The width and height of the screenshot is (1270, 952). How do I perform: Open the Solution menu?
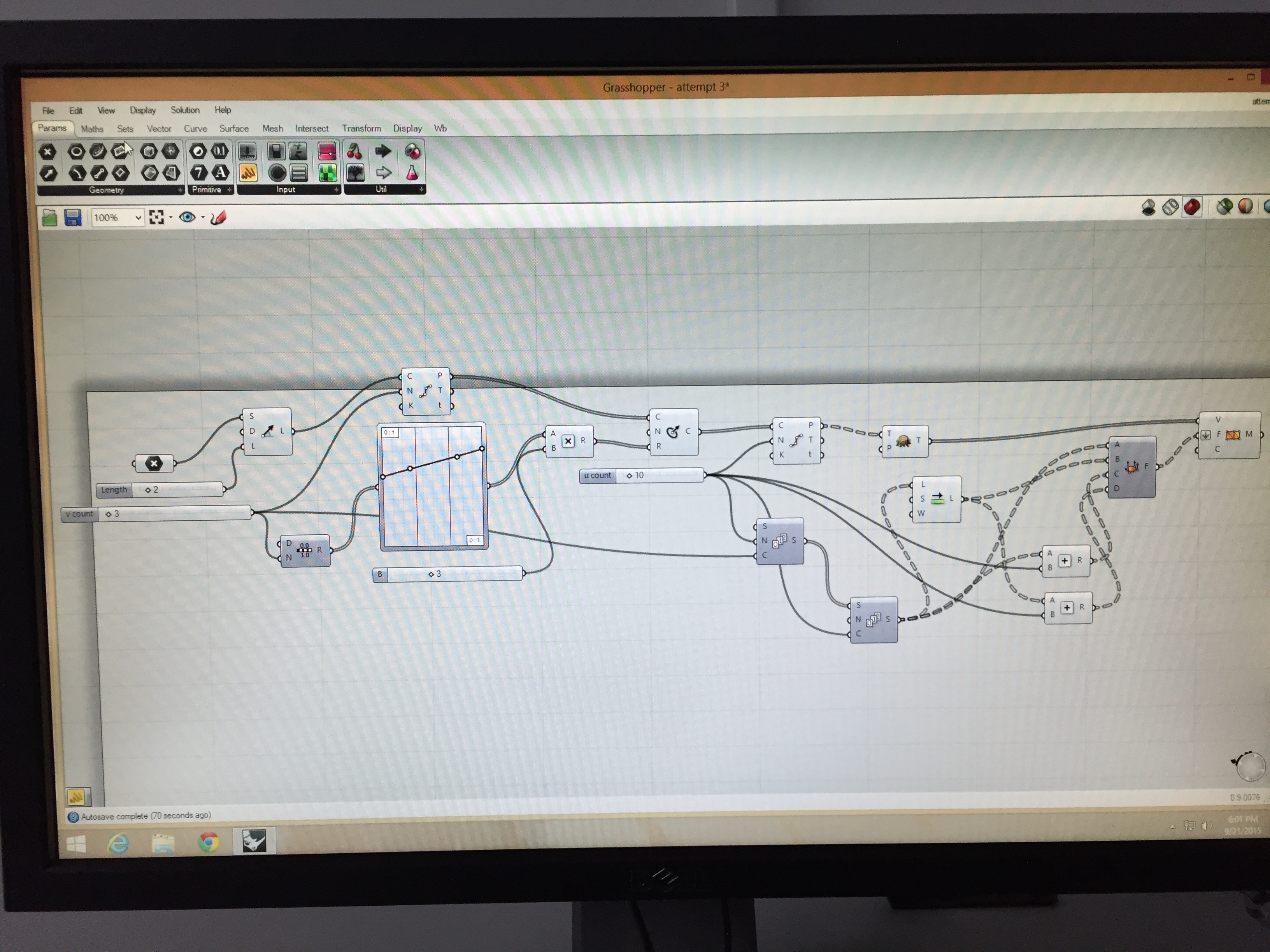(185, 110)
